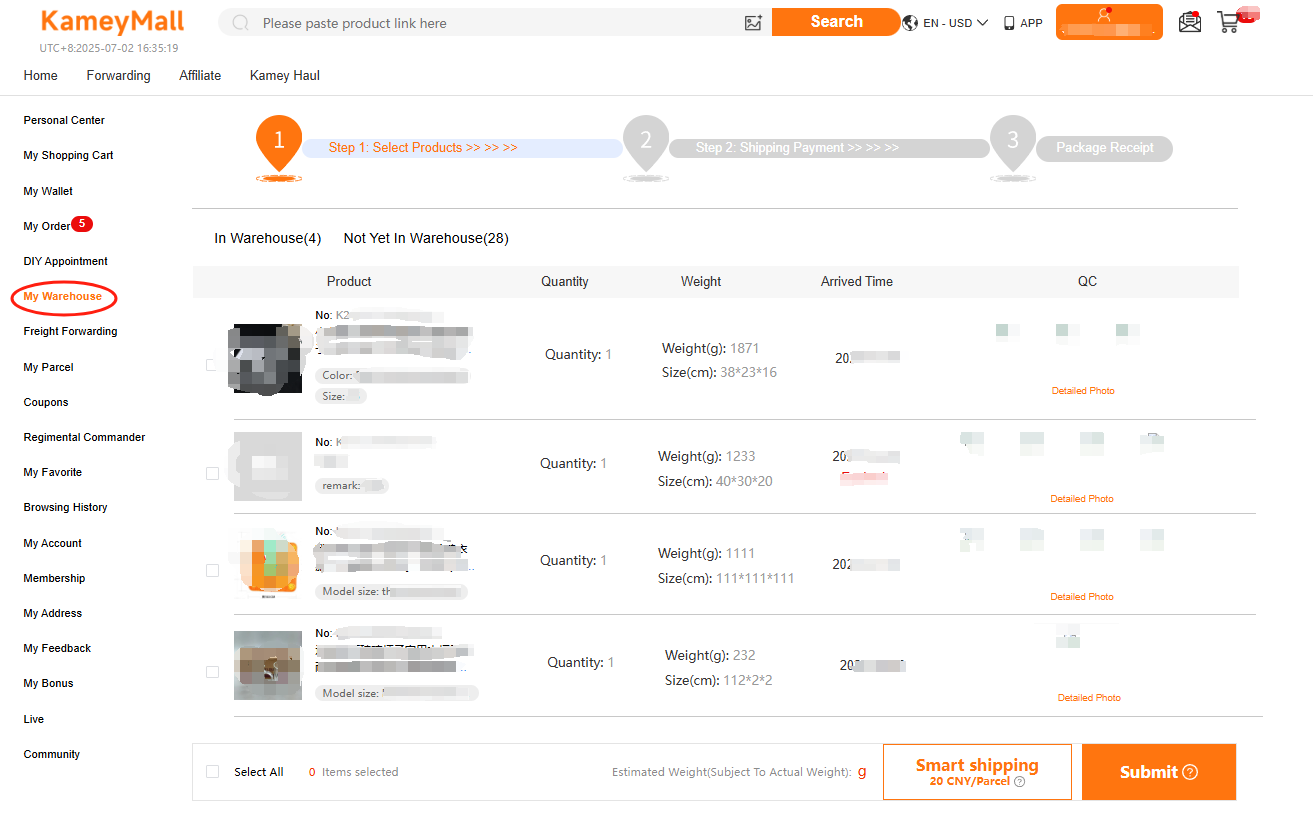Viewport: 1313px width, 821px height.
Task: Open thumbnail of the 1233g product
Action: pos(266,466)
